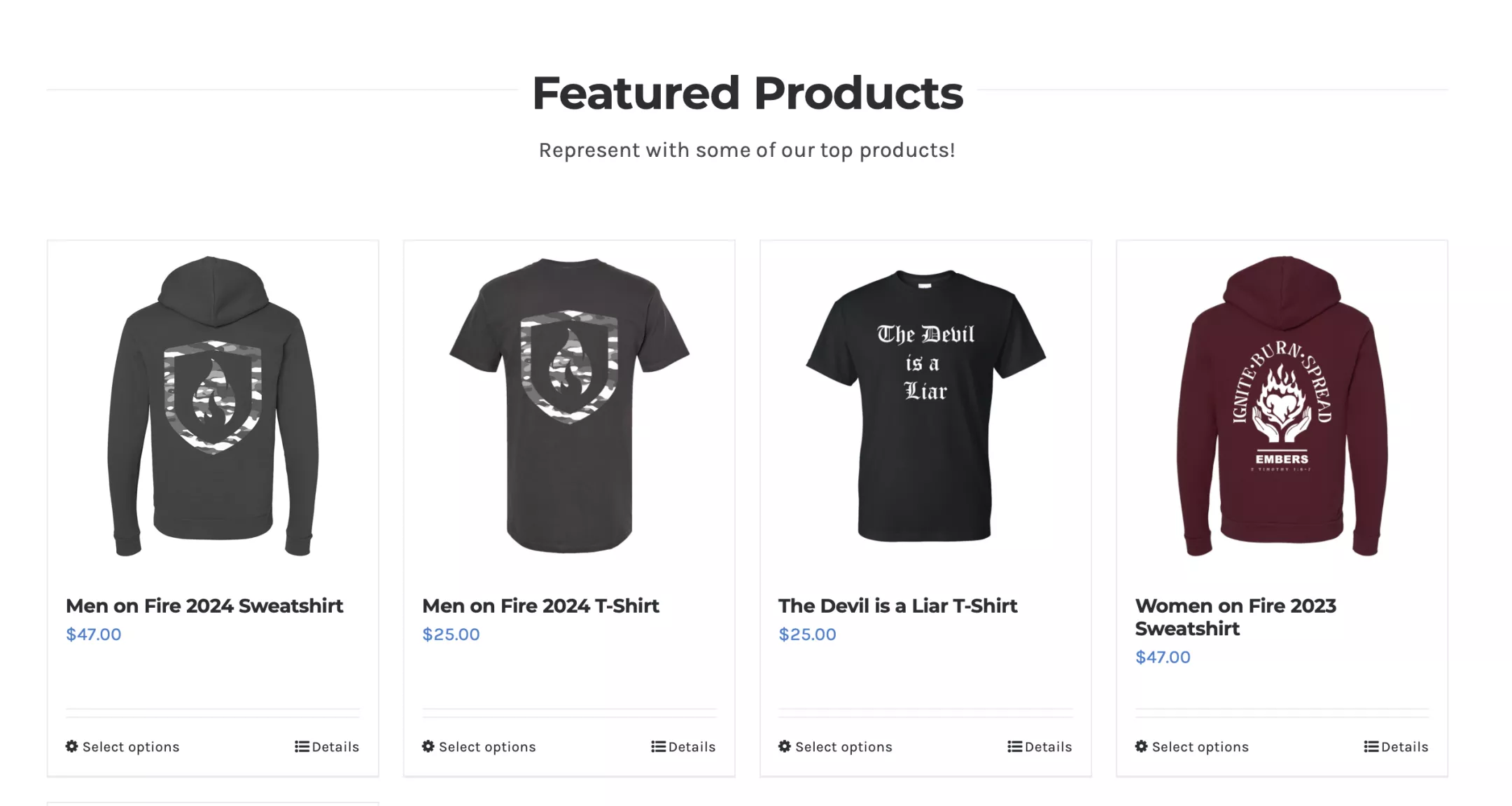Image resolution: width=1512 pixels, height=806 pixels.
Task: View the maroon Embers hoodie image
Action: pyautogui.click(x=1282, y=406)
